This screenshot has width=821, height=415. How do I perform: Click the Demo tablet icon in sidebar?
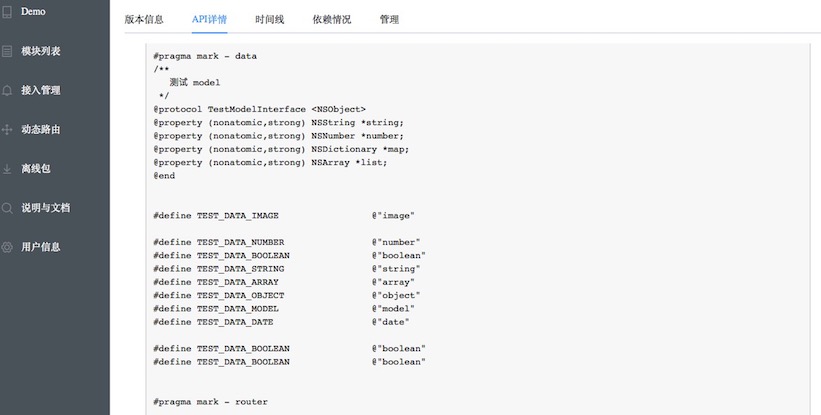(x=7, y=12)
